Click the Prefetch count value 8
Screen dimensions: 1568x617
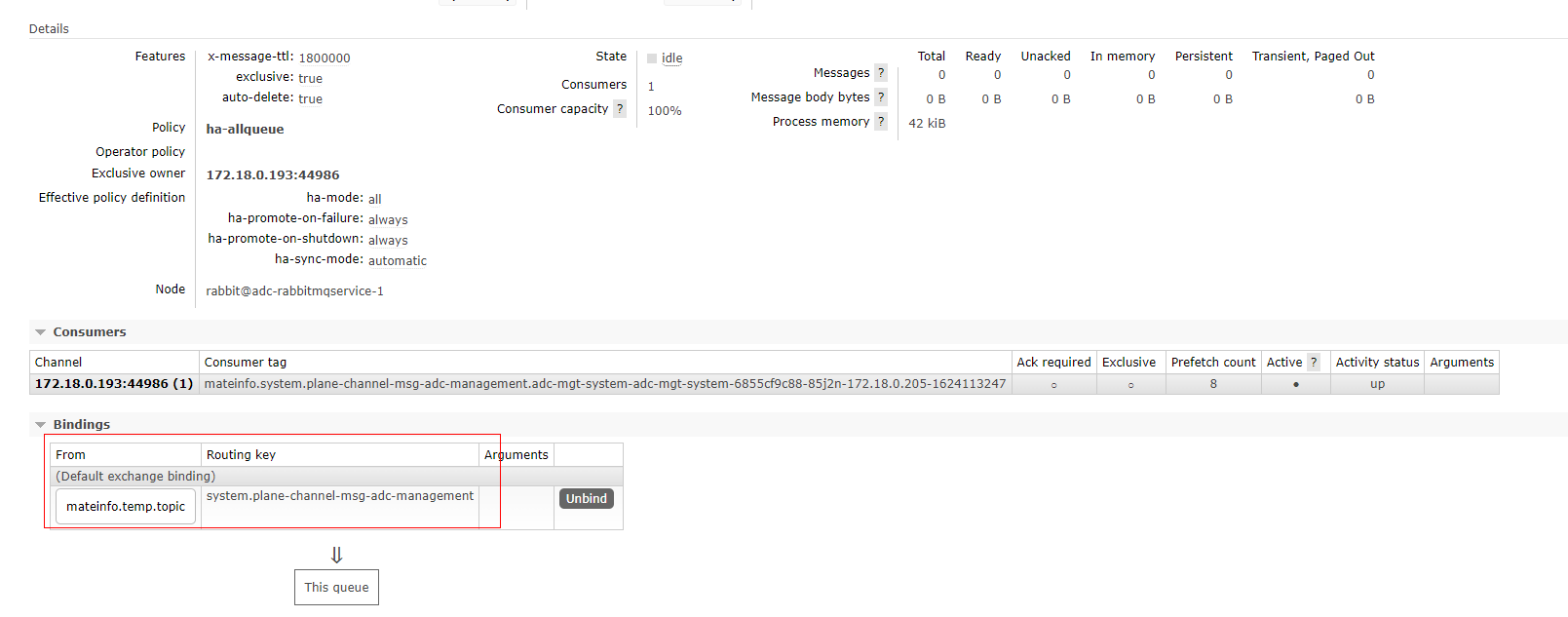1213,384
